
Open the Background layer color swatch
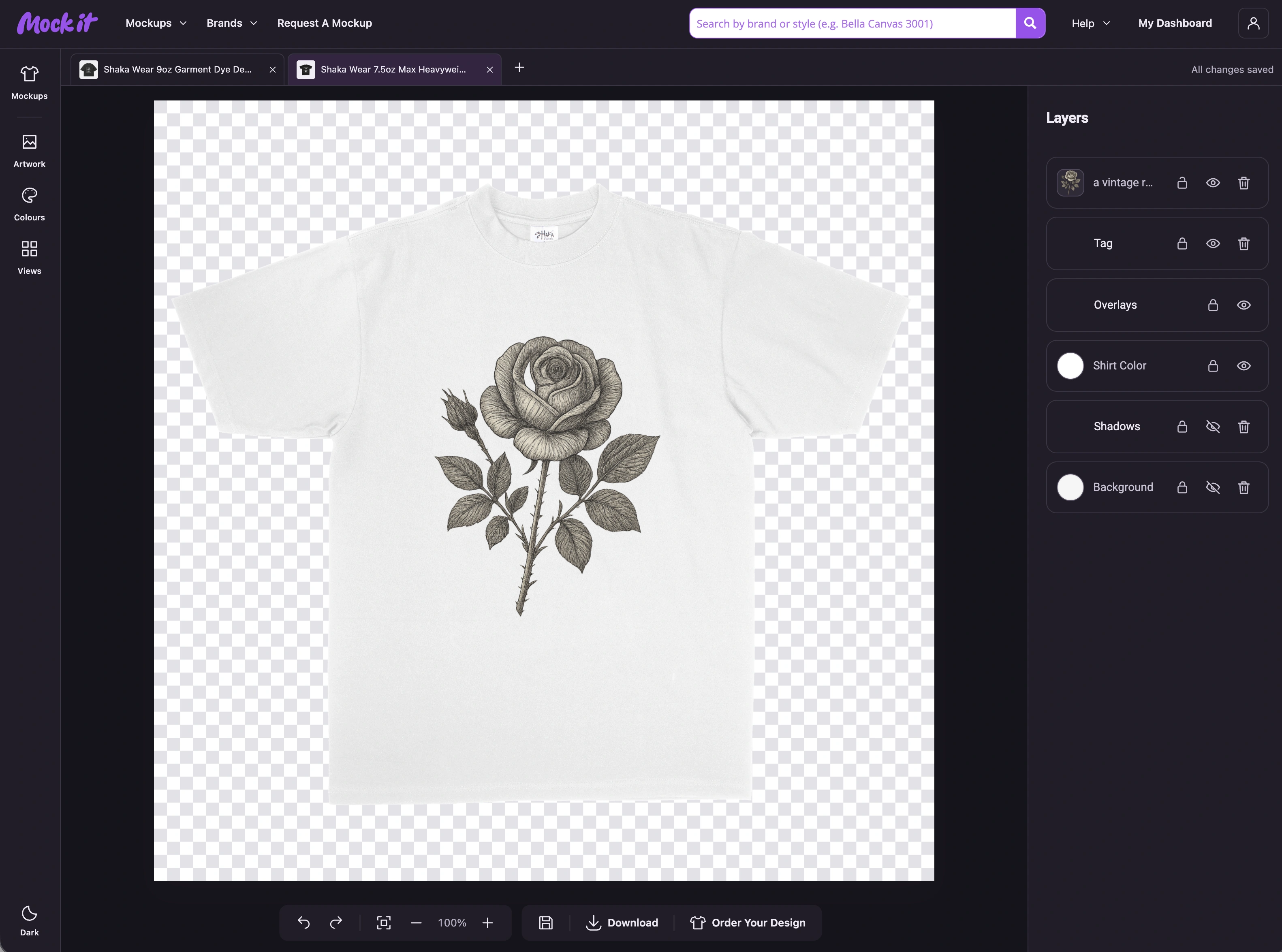(x=1070, y=487)
